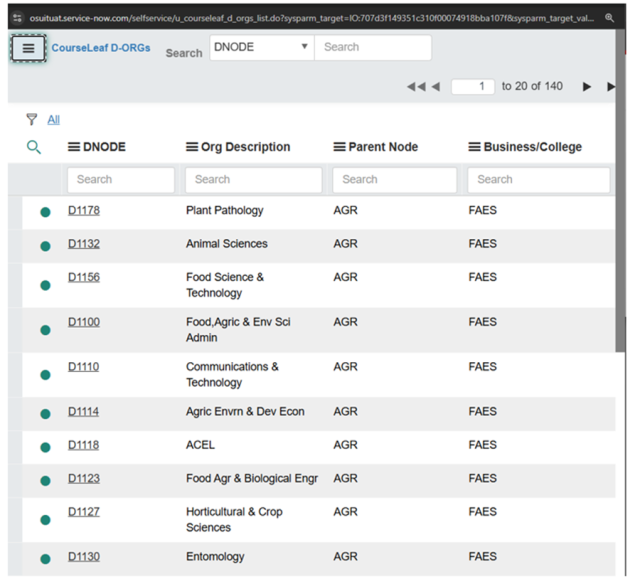
Task: Click the Entomology description cell
Action: pyautogui.click(x=215, y=557)
